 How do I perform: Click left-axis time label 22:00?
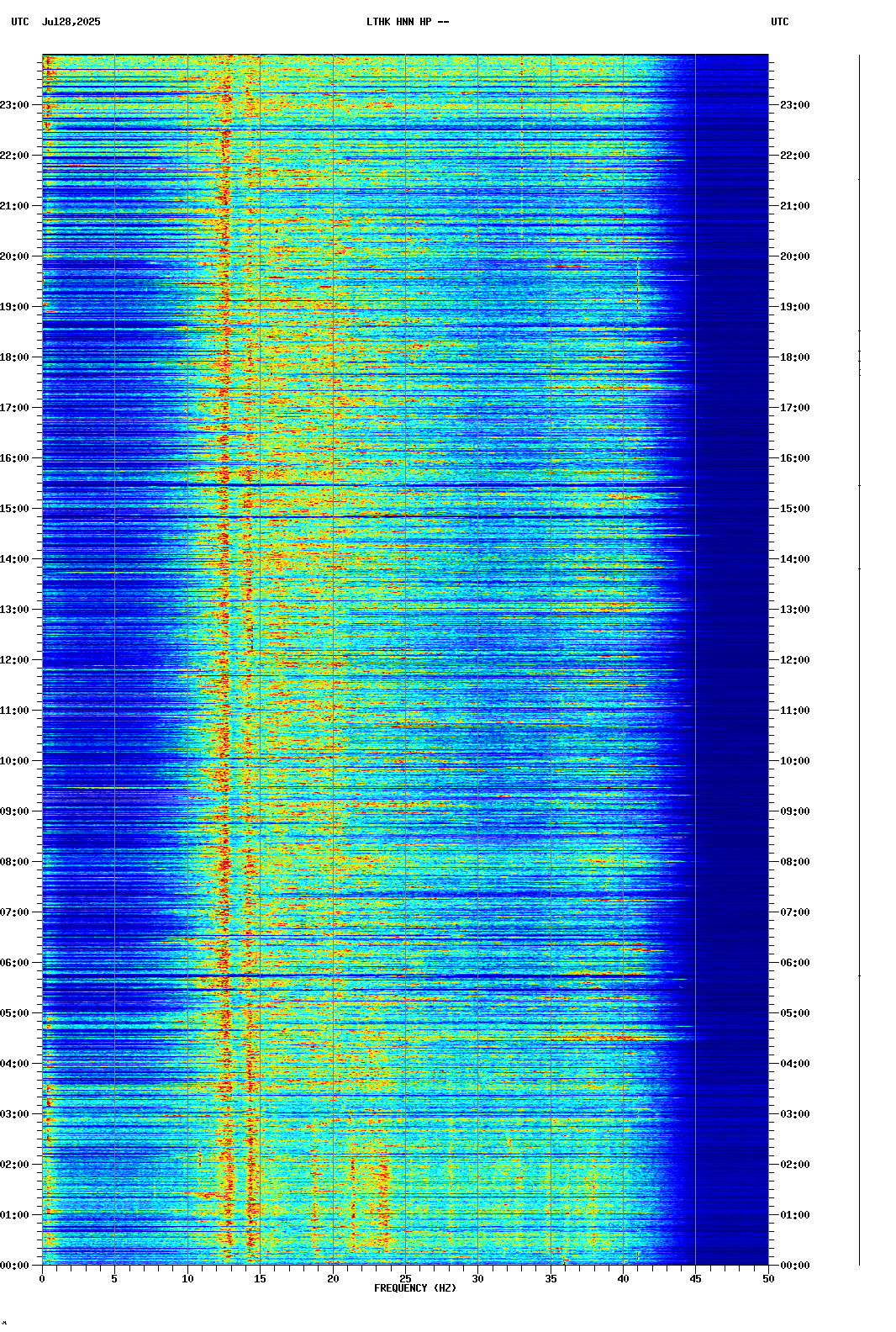click(15, 156)
